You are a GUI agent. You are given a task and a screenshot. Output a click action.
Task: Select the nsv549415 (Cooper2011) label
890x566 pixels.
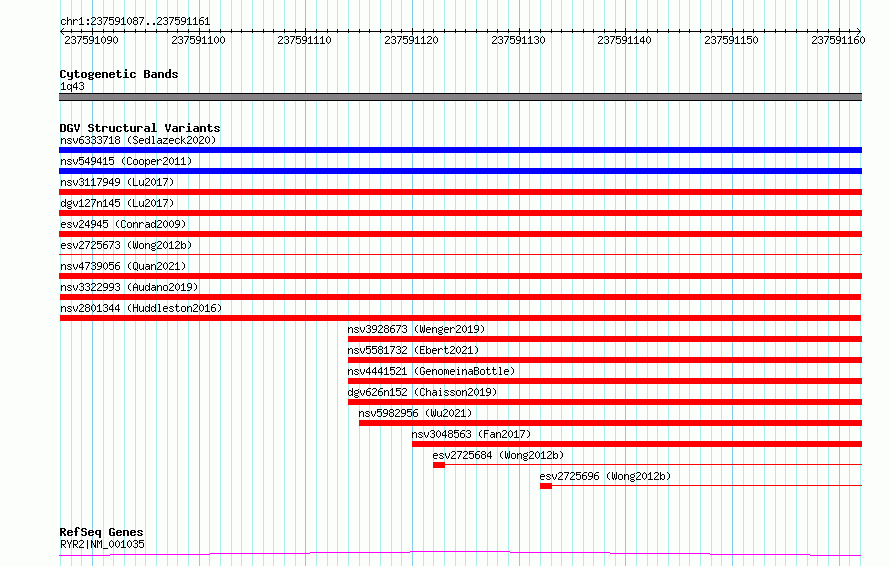coord(126,161)
